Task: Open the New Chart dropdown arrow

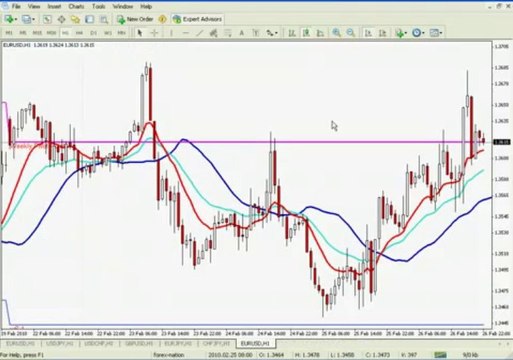Action: (x=16, y=20)
